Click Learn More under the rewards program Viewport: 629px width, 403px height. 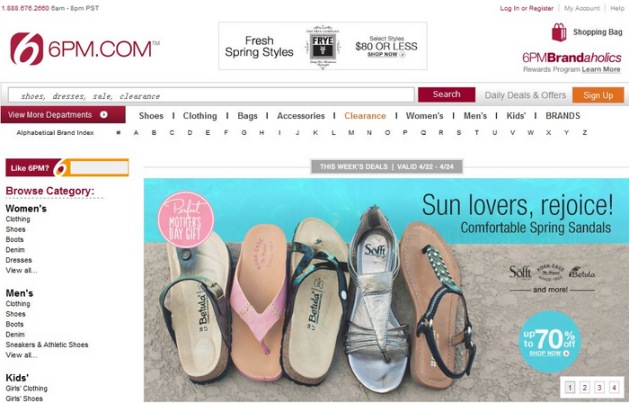tap(601, 69)
